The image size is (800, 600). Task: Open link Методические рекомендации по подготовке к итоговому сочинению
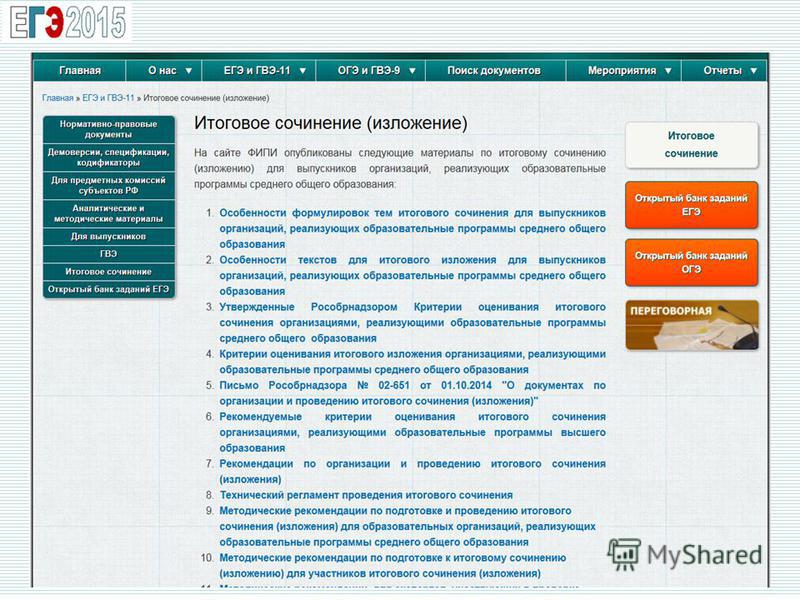[x=393, y=565]
